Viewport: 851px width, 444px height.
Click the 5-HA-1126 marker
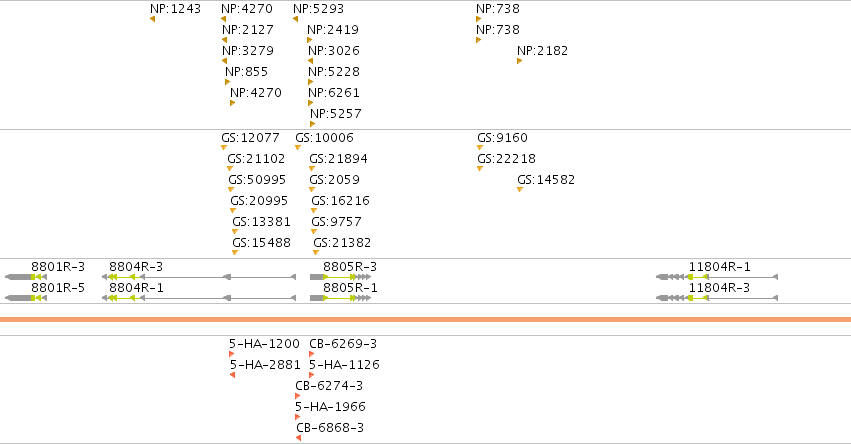coord(312,376)
